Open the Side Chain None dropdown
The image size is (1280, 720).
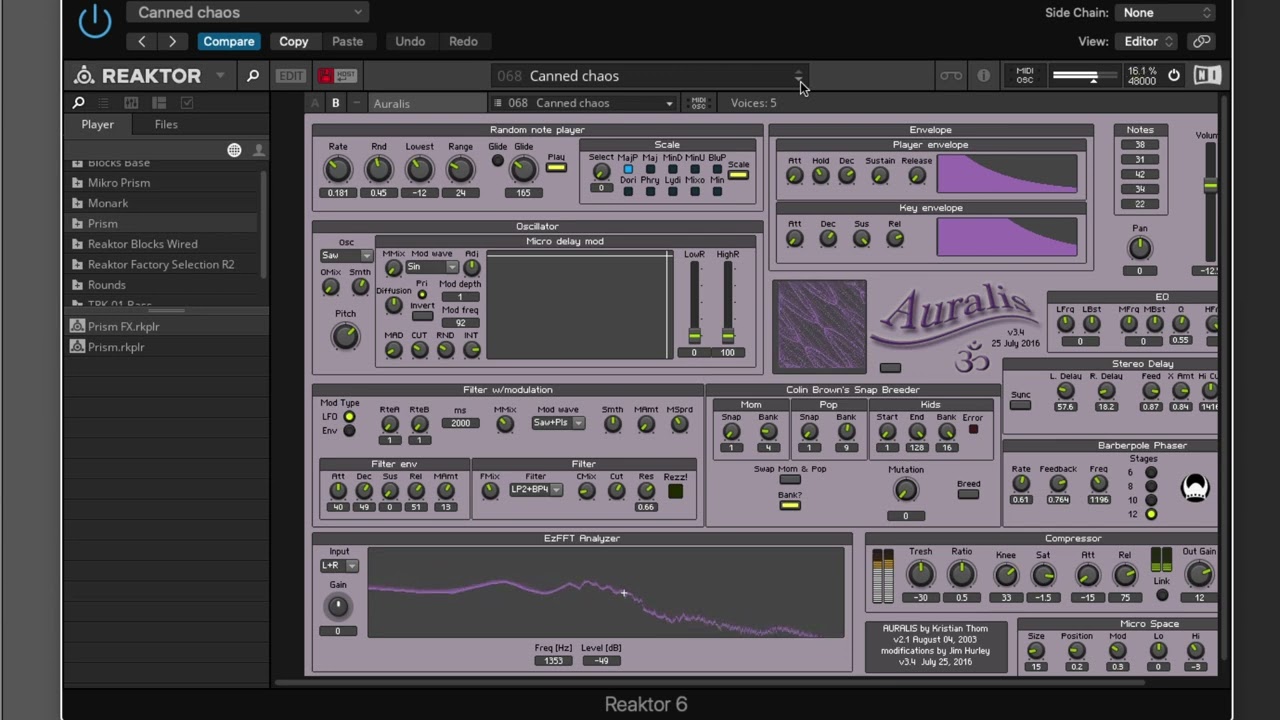click(1166, 12)
